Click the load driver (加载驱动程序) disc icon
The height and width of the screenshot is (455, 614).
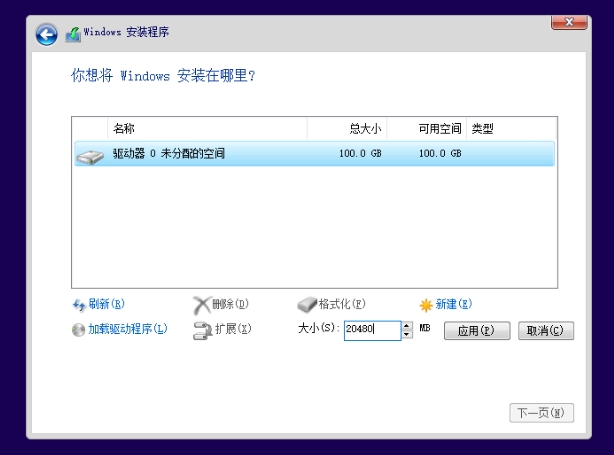click(x=79, y=329)
